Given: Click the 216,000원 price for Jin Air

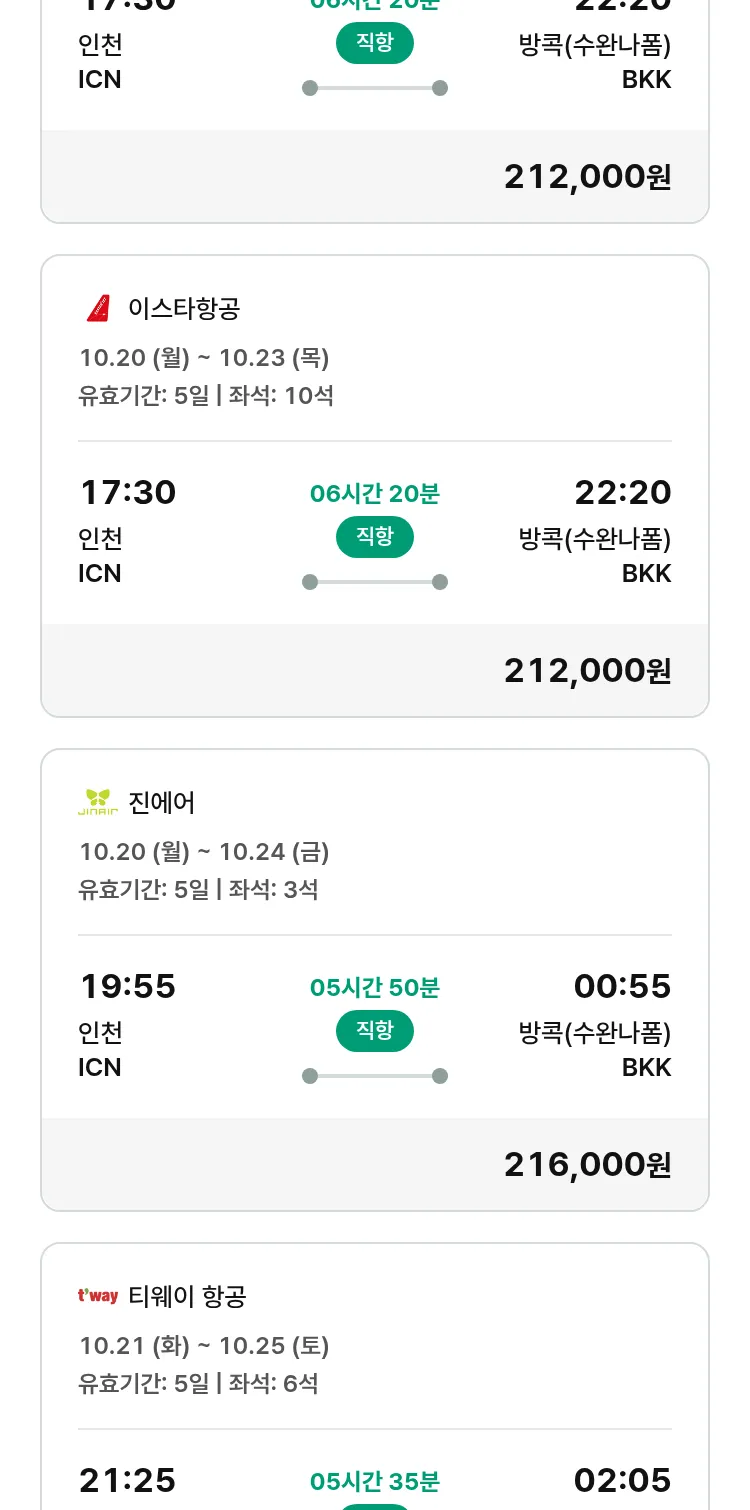Looking at the screenshot, I should [587, 1164].
